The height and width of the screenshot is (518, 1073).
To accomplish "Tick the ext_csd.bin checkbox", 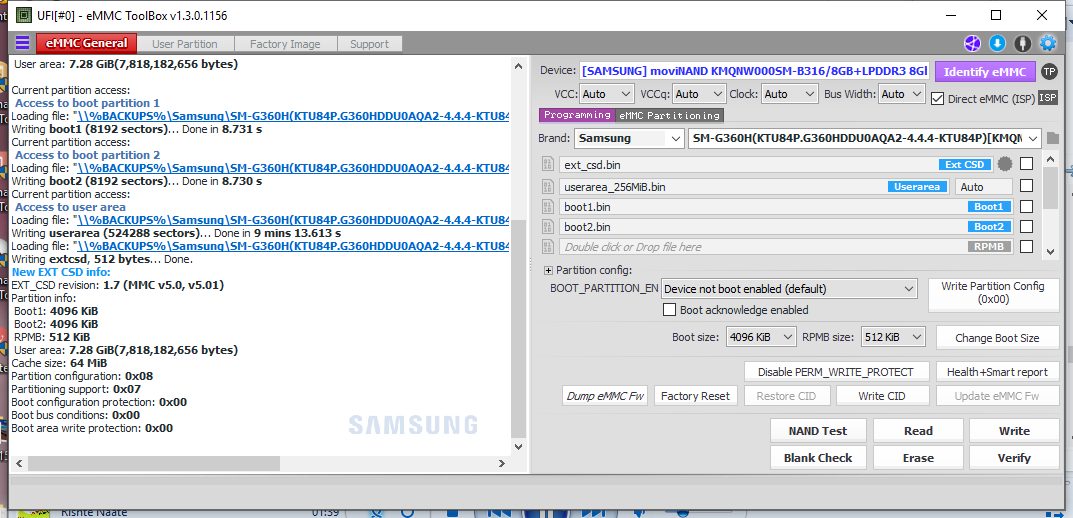I will click(x=1026, y=164).
